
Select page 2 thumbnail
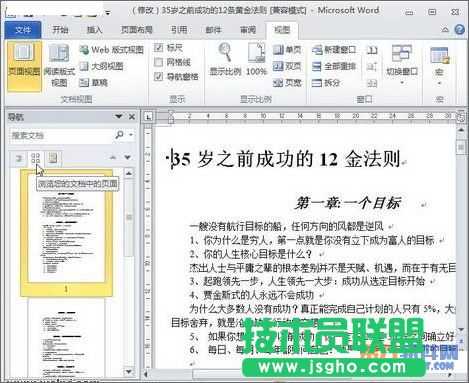pyautogui.click(x=66, y=338)
